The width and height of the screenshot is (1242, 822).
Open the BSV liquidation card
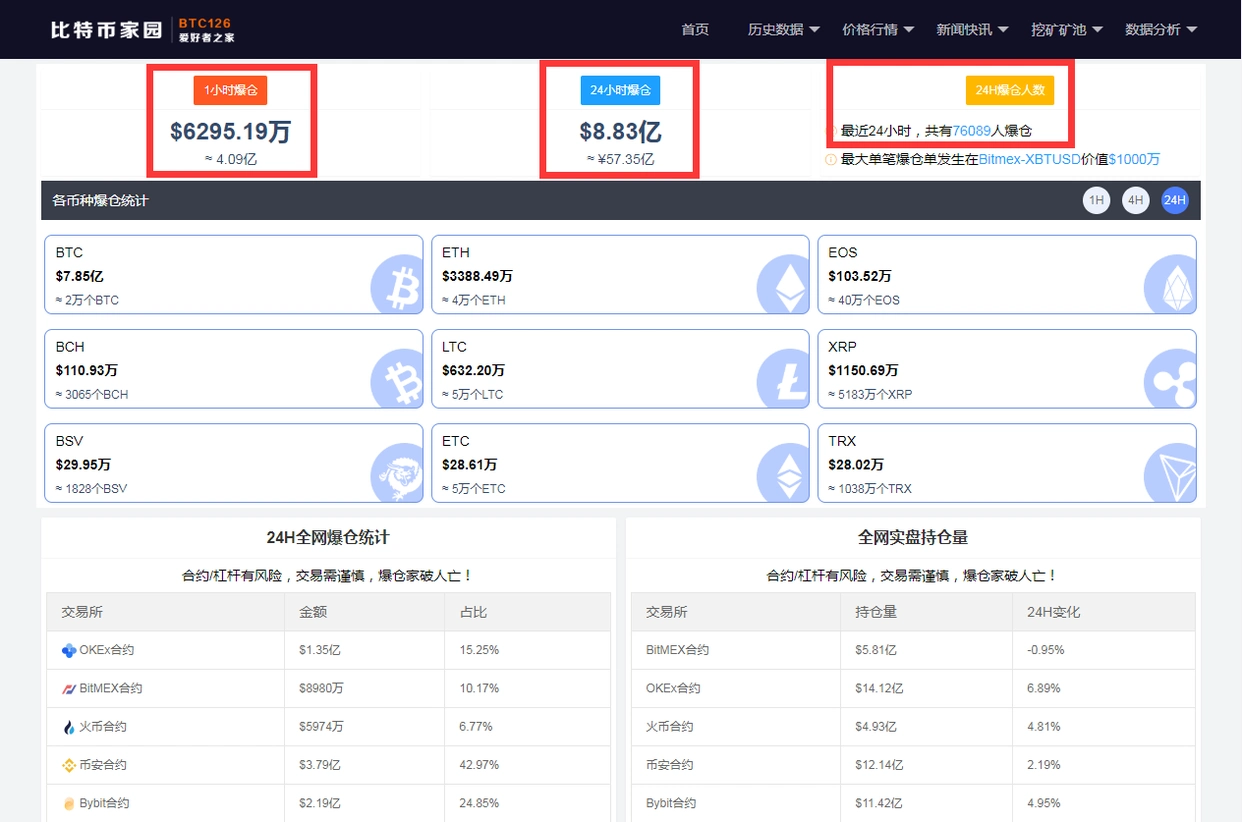click(234, 463)
